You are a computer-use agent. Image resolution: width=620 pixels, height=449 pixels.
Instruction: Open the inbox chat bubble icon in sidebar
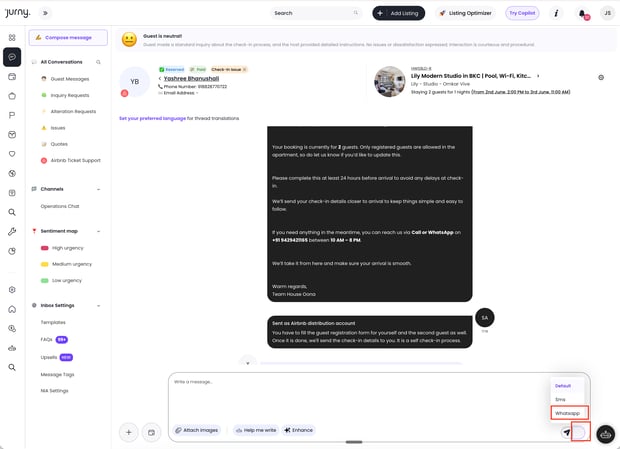click(12, 57)
